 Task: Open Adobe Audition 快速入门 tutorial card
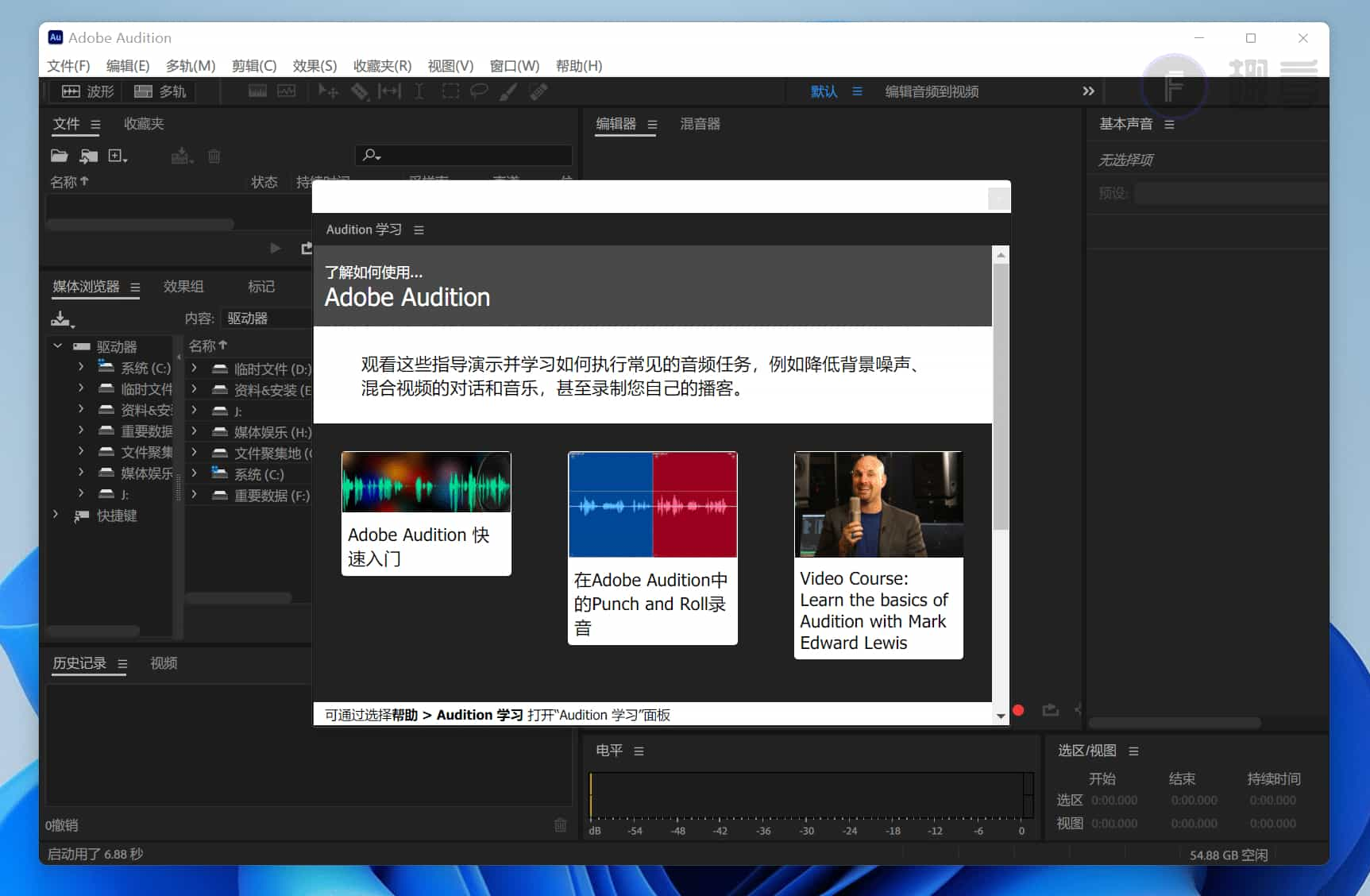[426, 514]
